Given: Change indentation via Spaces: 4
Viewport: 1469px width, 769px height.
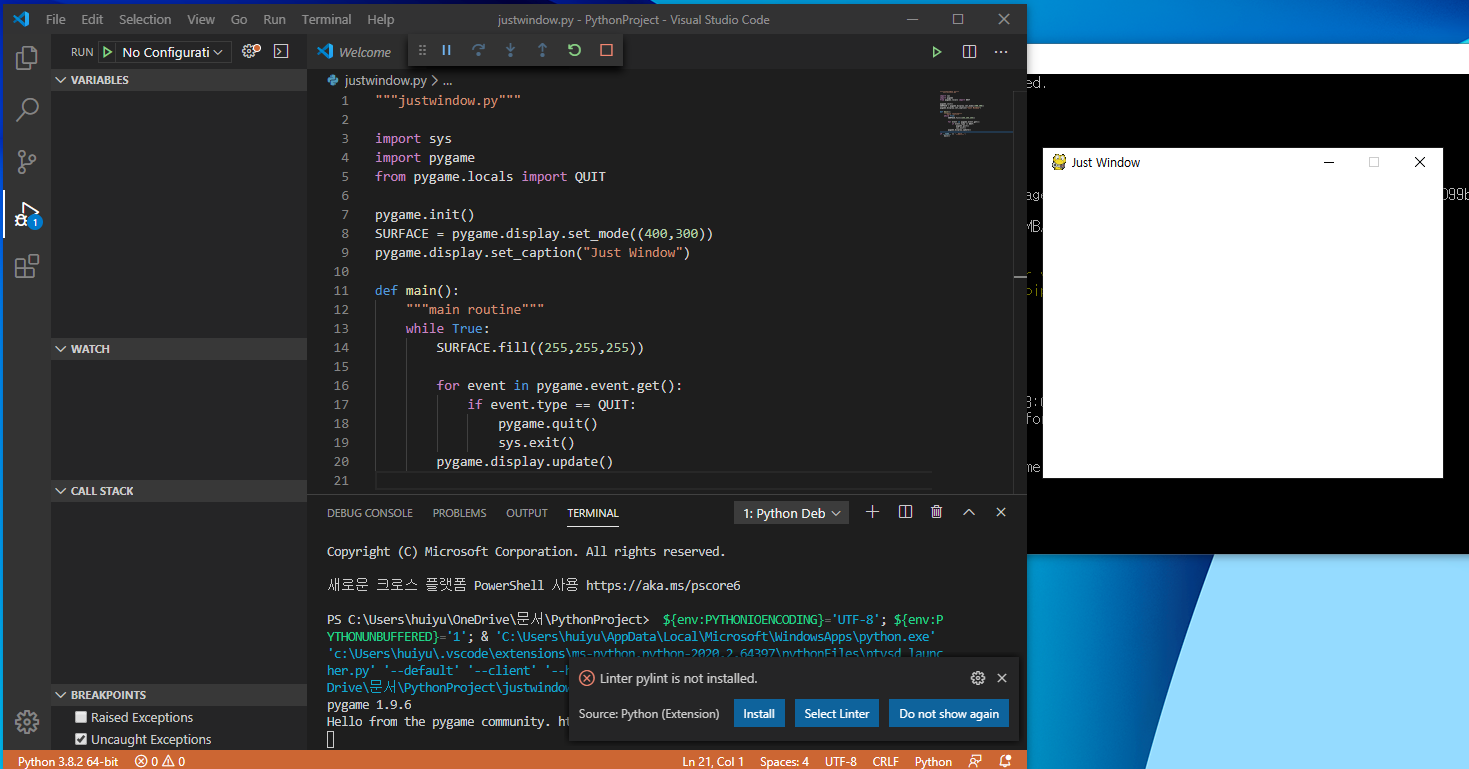Looking at the screenshot, I should (x=784, y=761).
